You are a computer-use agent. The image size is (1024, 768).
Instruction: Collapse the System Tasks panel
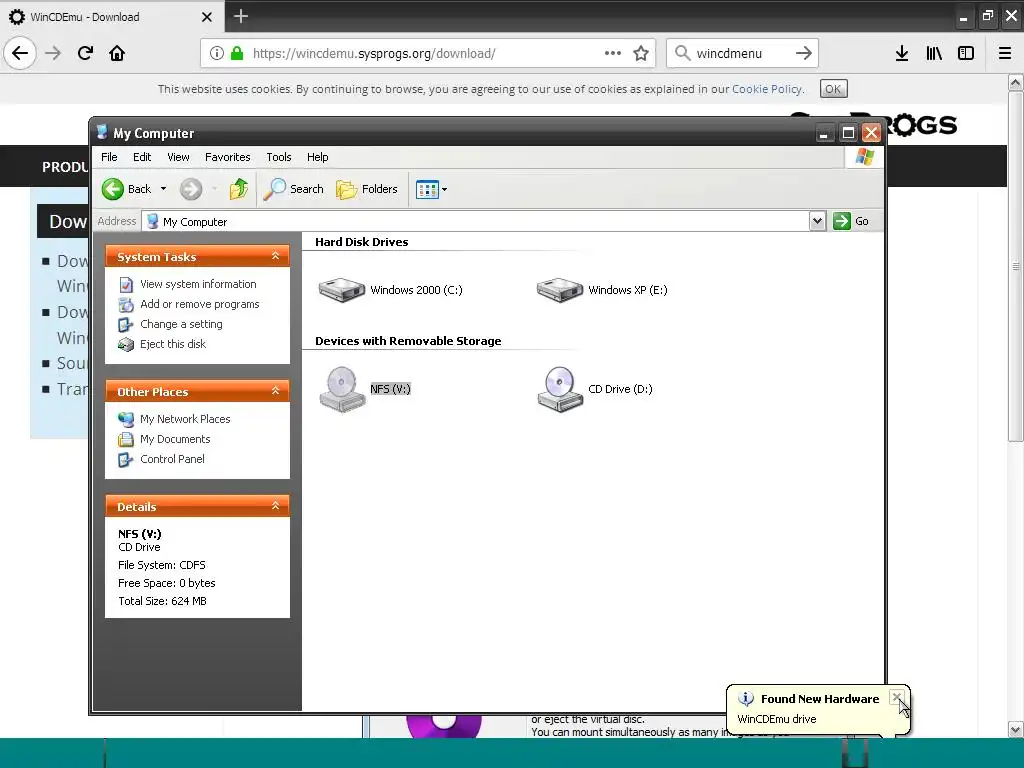275,256
